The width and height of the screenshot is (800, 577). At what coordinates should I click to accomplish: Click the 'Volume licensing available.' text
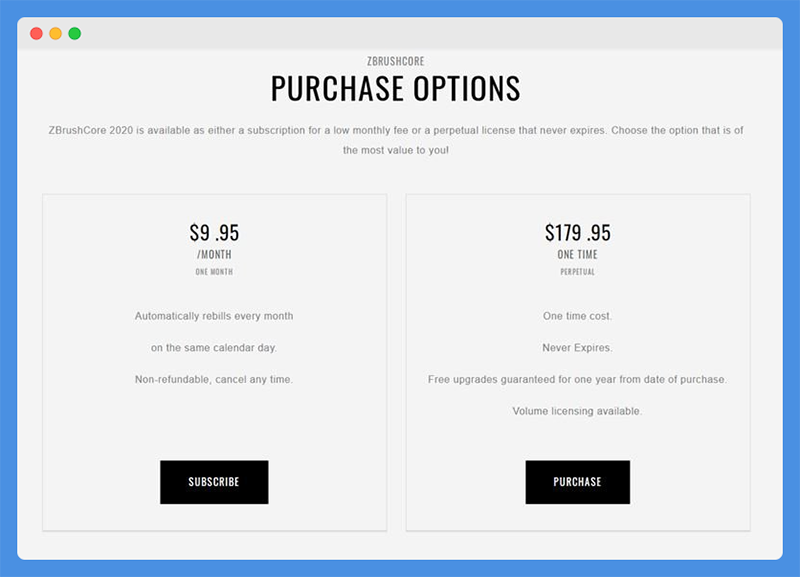tap(578, 411)
